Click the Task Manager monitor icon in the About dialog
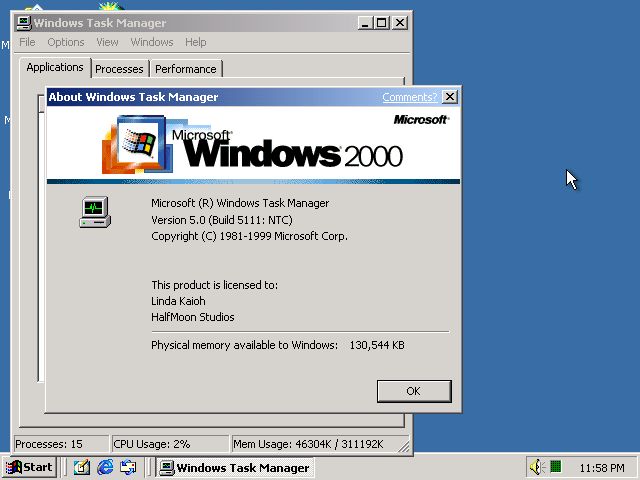 tap(95, 212)
